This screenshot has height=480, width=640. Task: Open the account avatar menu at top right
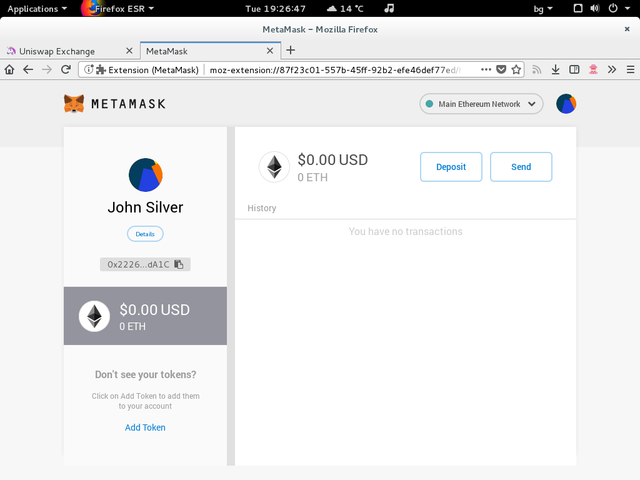coord(566,104)
